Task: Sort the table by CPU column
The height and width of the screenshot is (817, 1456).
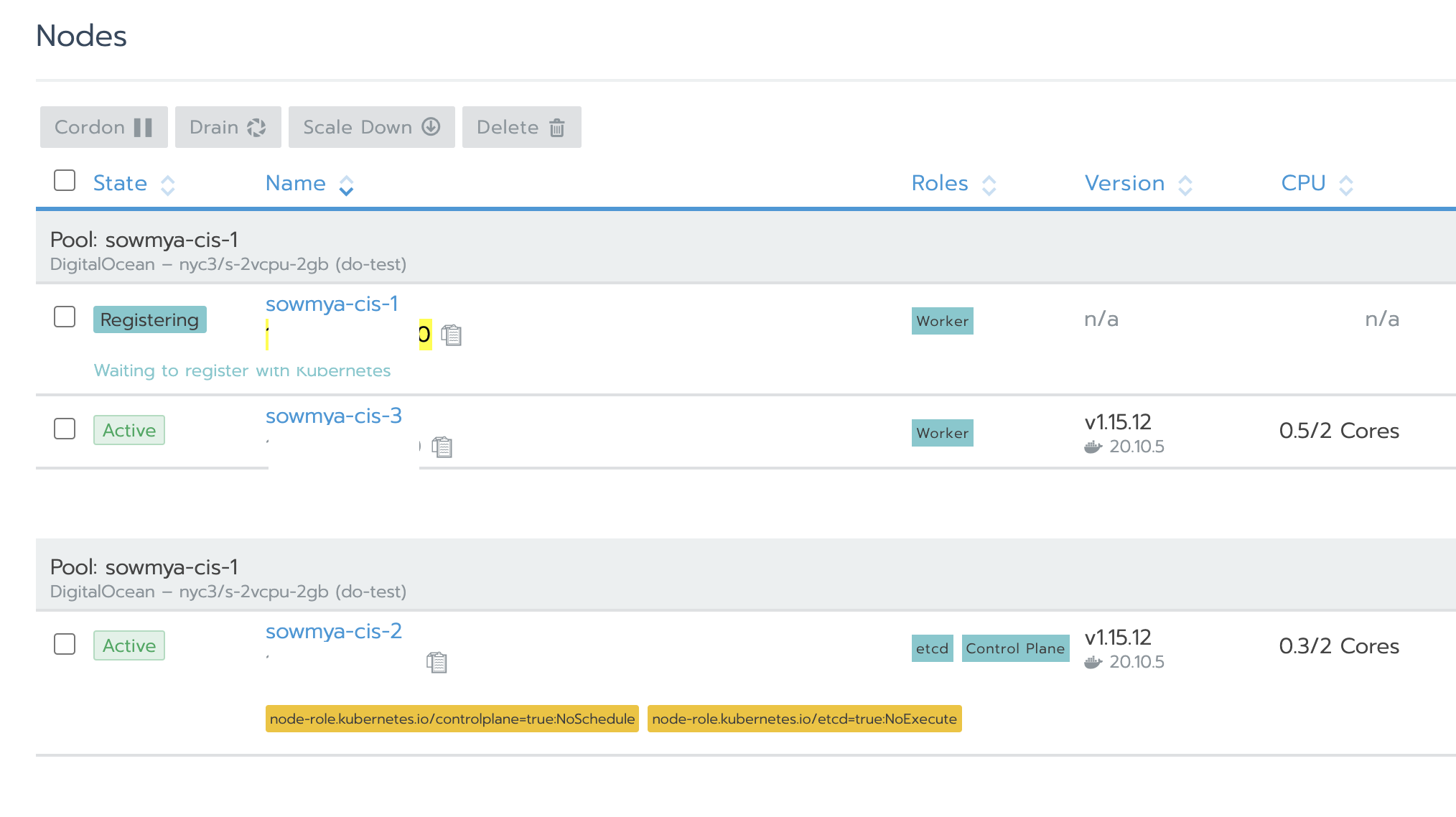Action: pos(1345,185)
